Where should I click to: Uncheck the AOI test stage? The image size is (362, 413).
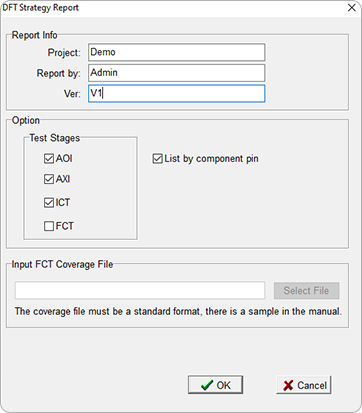click(49, 158)
